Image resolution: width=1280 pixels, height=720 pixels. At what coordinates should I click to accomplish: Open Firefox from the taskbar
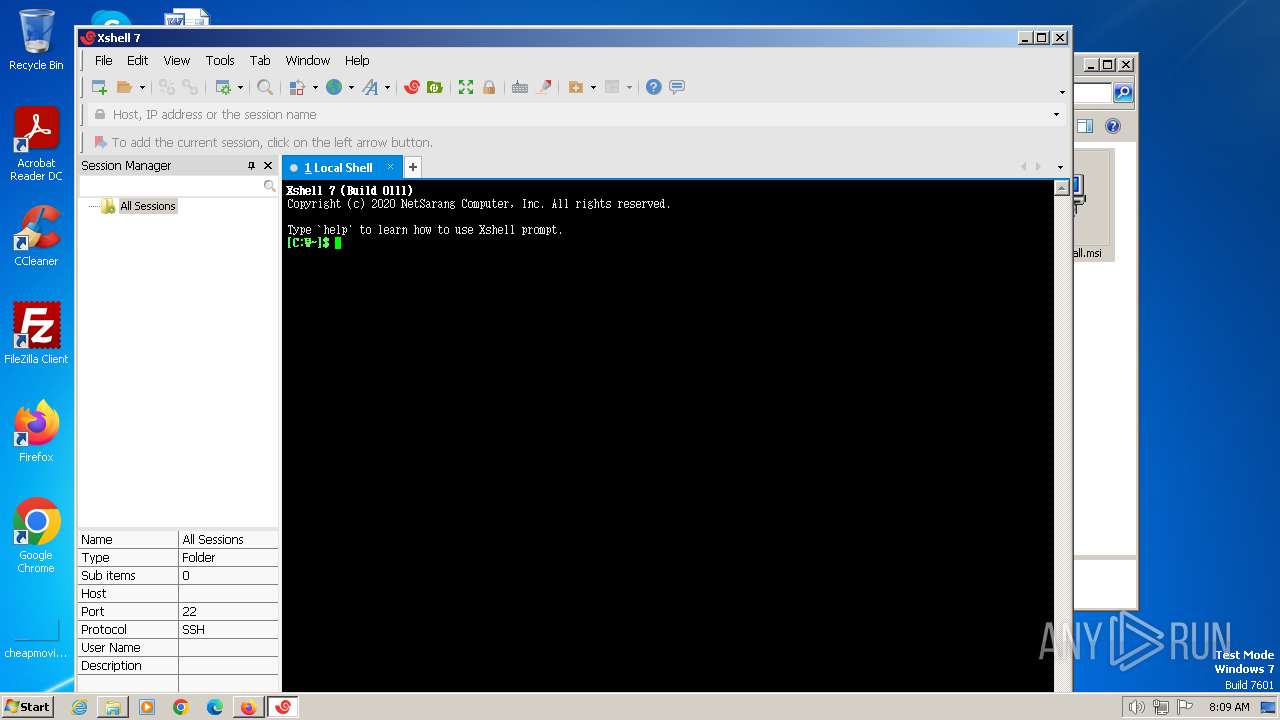click(x=248, y=707)
